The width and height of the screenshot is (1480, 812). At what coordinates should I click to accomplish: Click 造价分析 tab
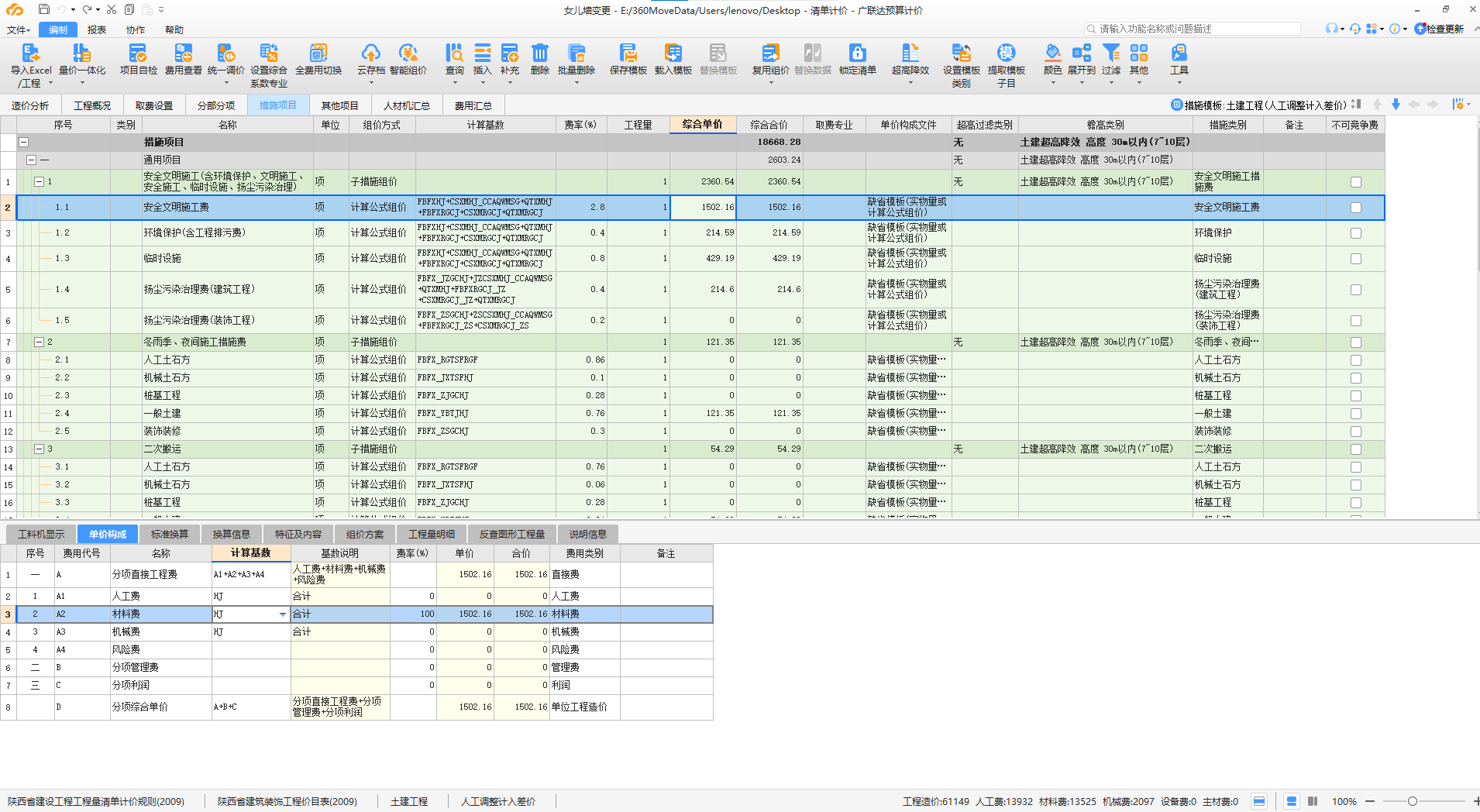click(x=30, y=105)
